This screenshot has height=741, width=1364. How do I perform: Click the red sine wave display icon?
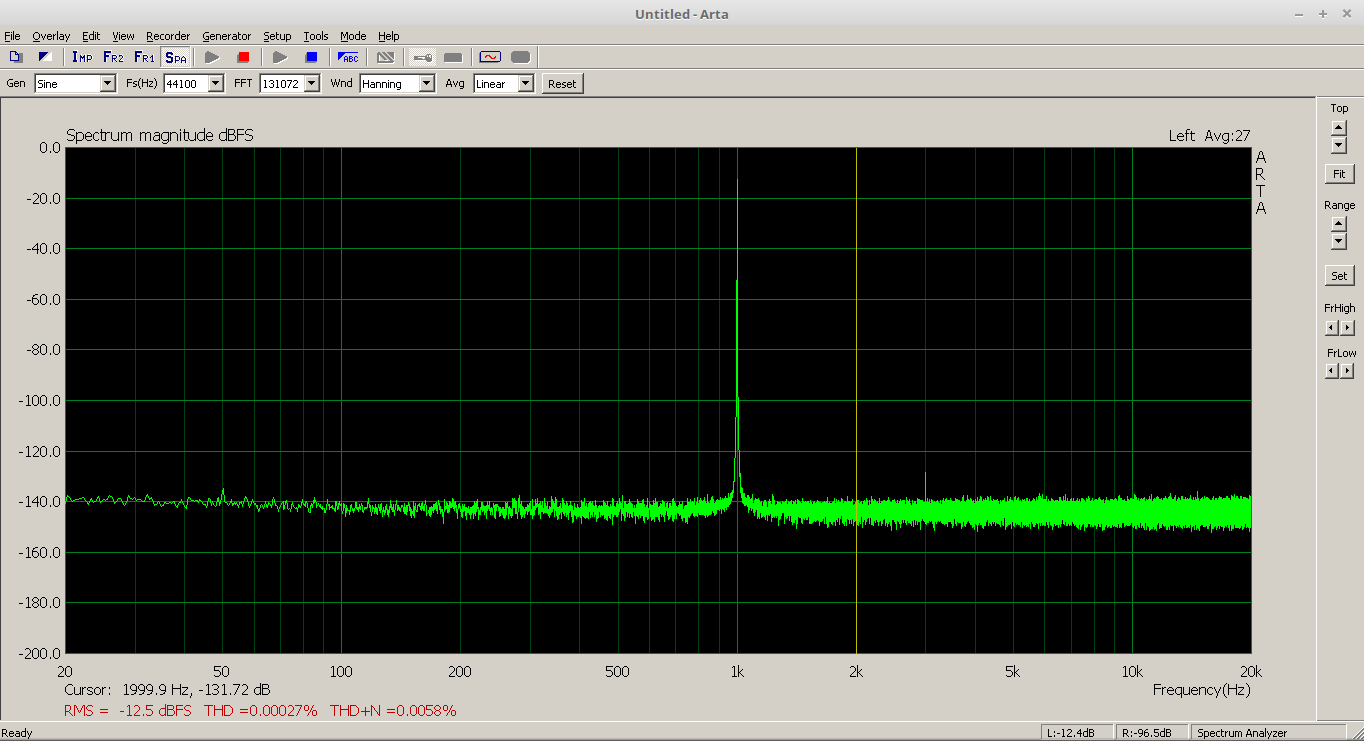pos(489,57)
